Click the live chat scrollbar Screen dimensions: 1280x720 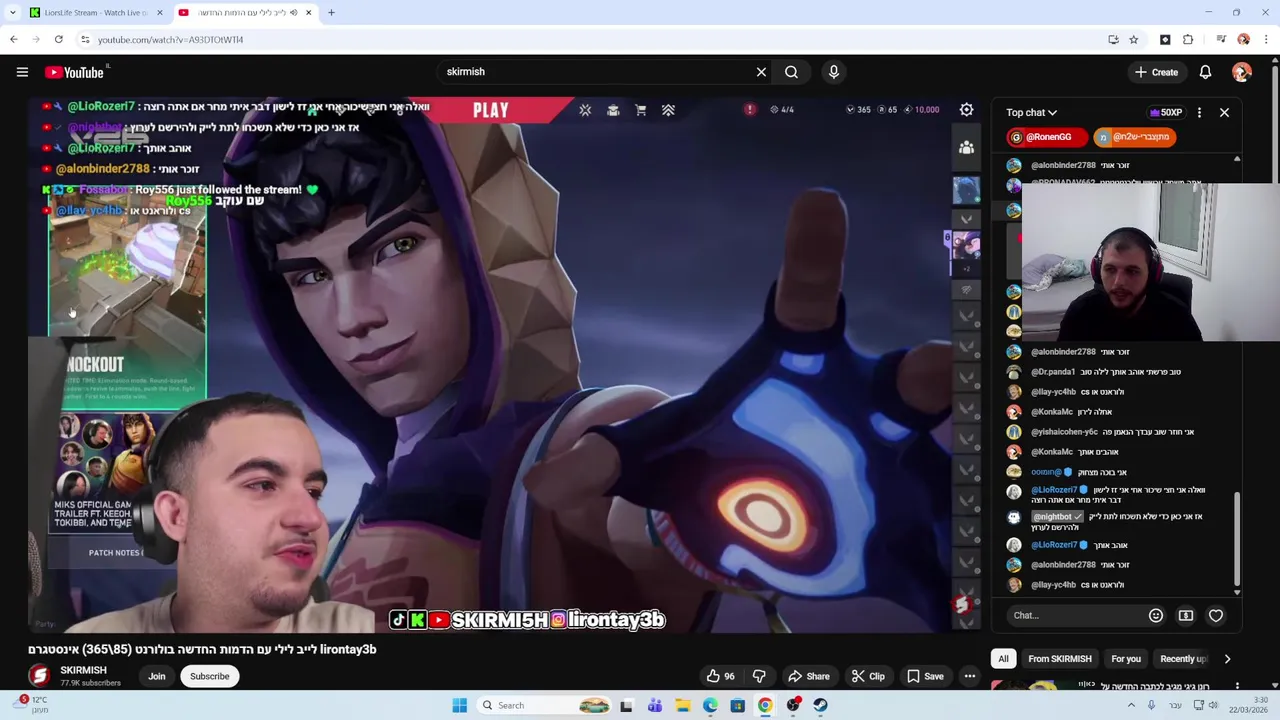[1237, 540]
